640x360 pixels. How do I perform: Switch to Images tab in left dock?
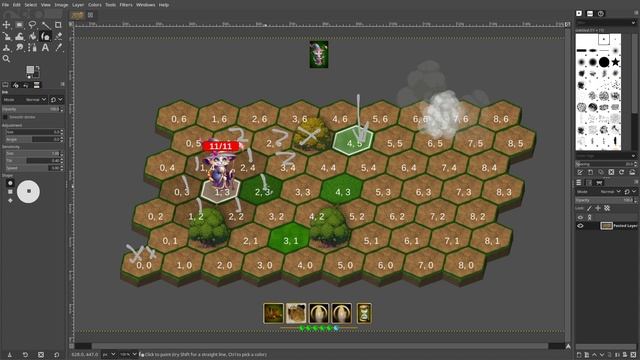coord(36,85)
